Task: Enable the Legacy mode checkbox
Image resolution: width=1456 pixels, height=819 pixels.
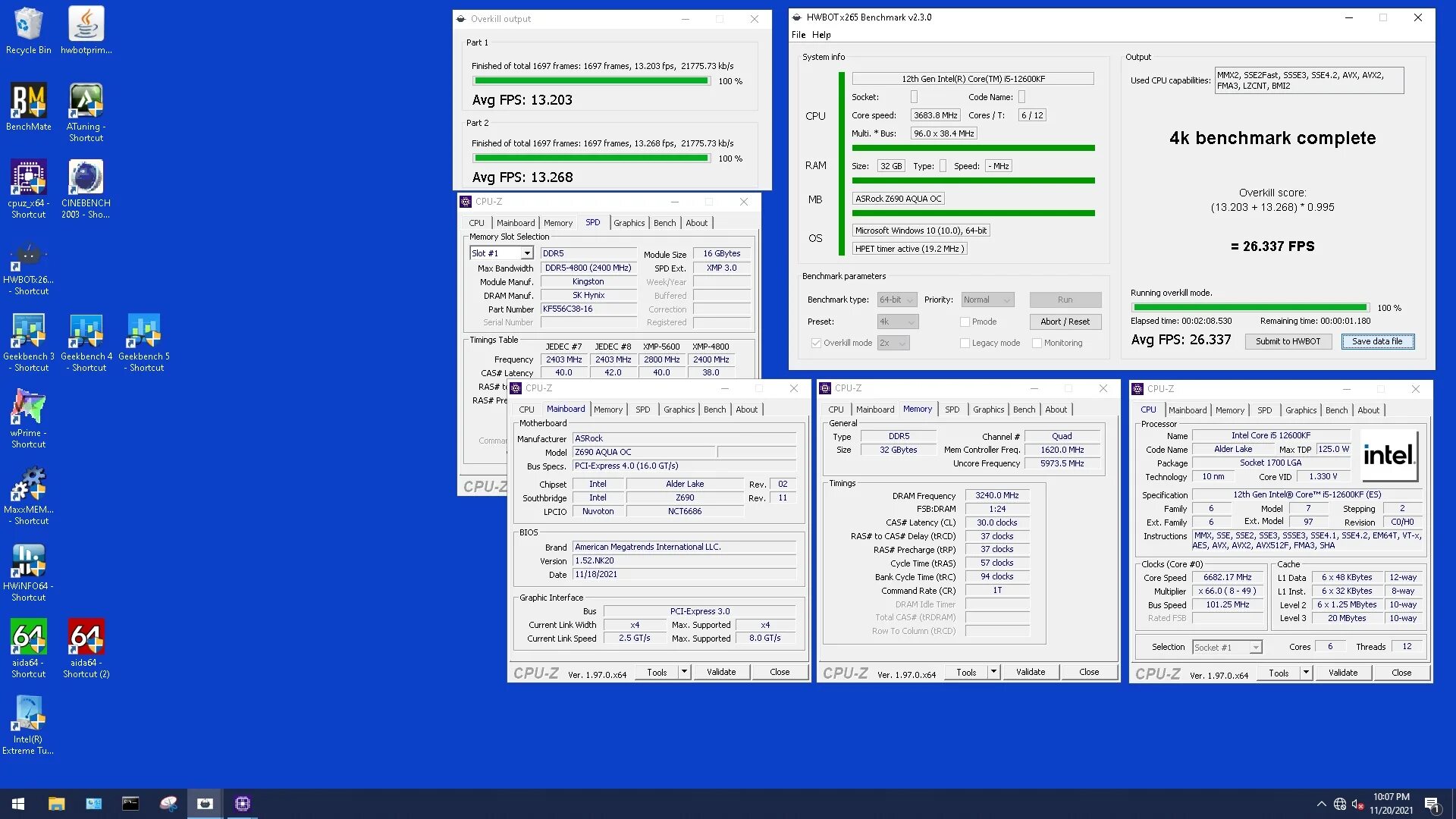Action: [965, 343]
